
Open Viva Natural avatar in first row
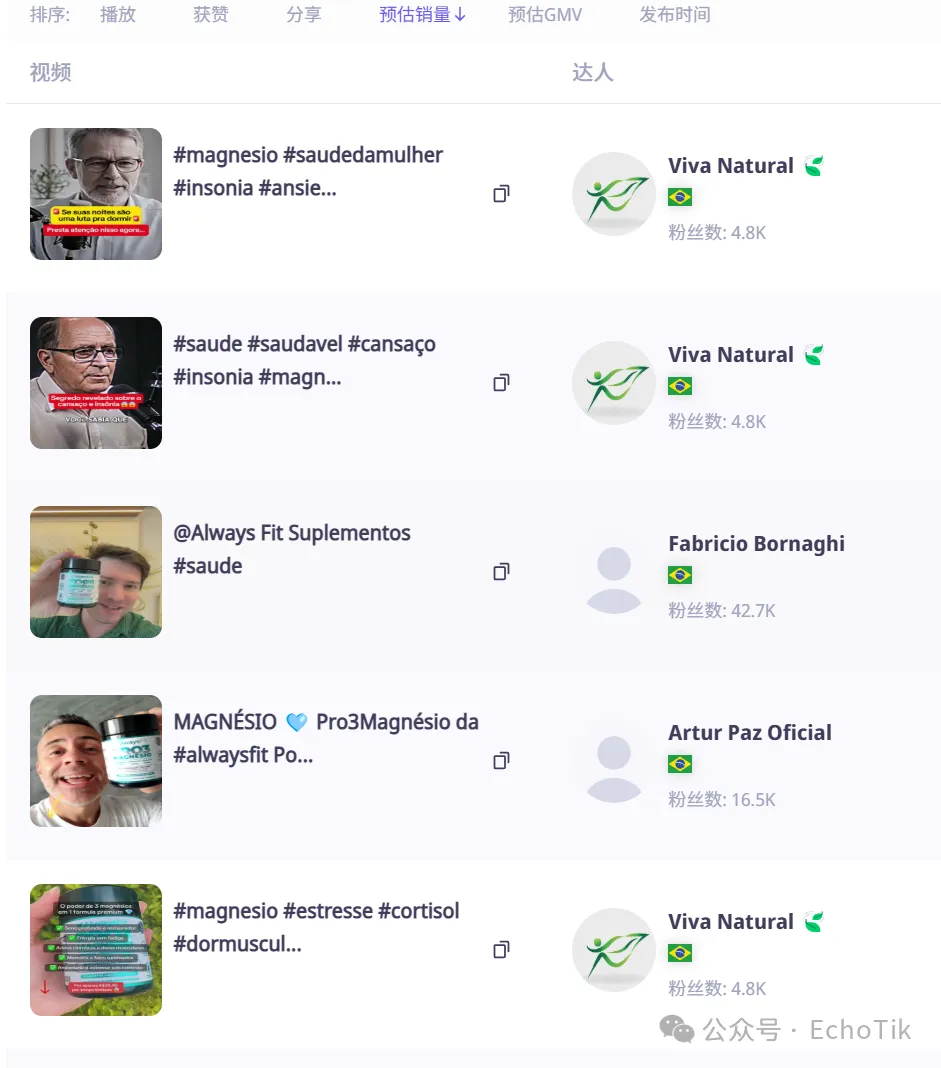[613, 194]
